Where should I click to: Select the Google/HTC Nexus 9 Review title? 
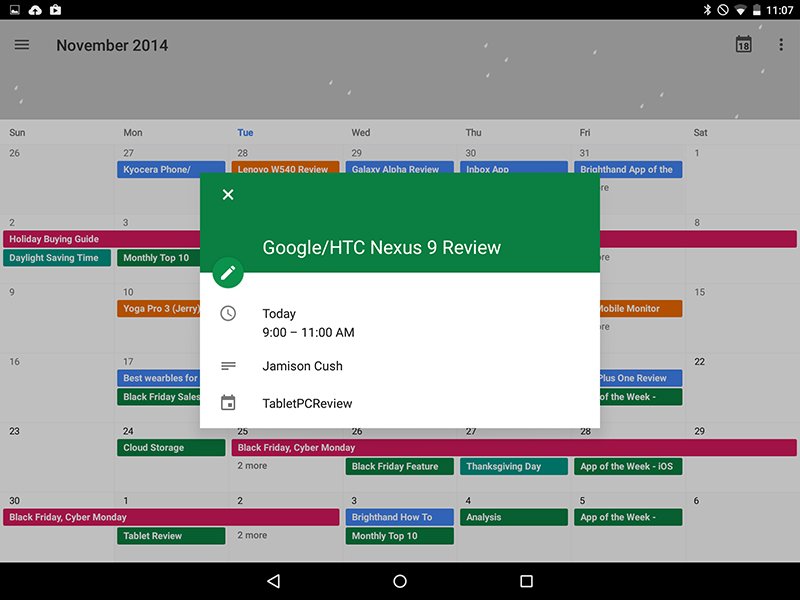point(382,247)
